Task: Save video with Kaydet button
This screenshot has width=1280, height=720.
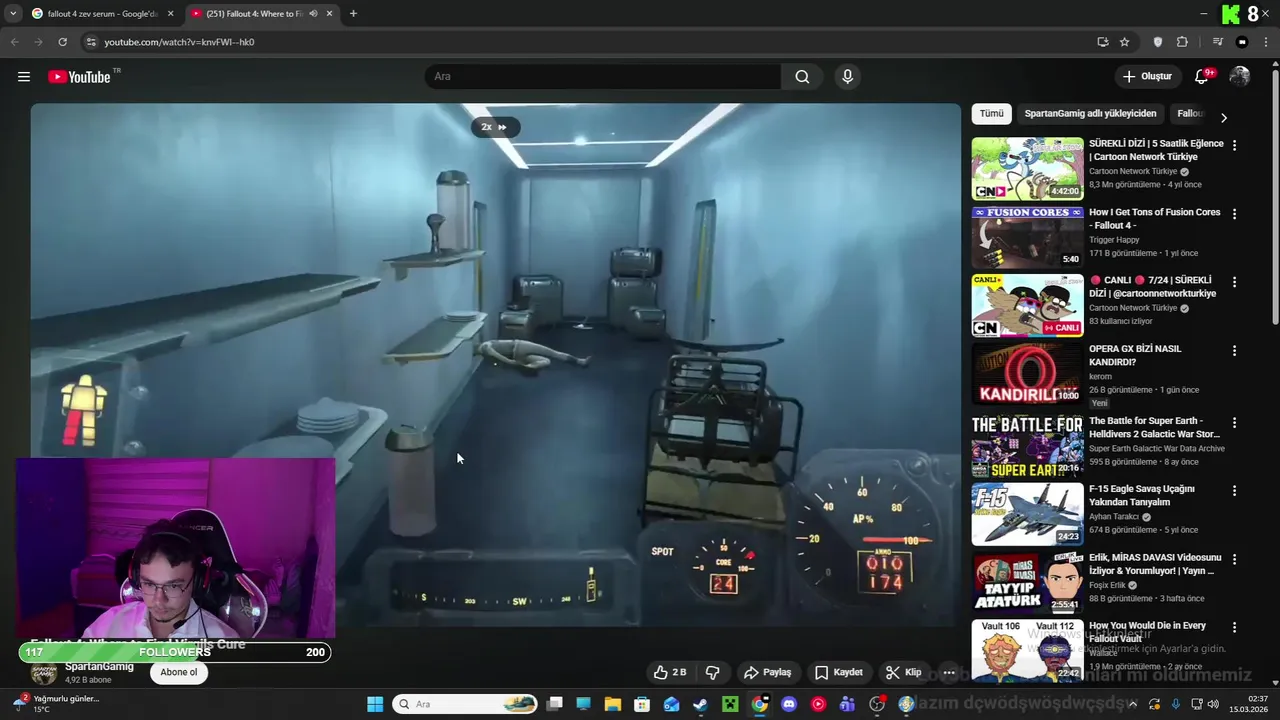Action: click(x=838, y=672)
